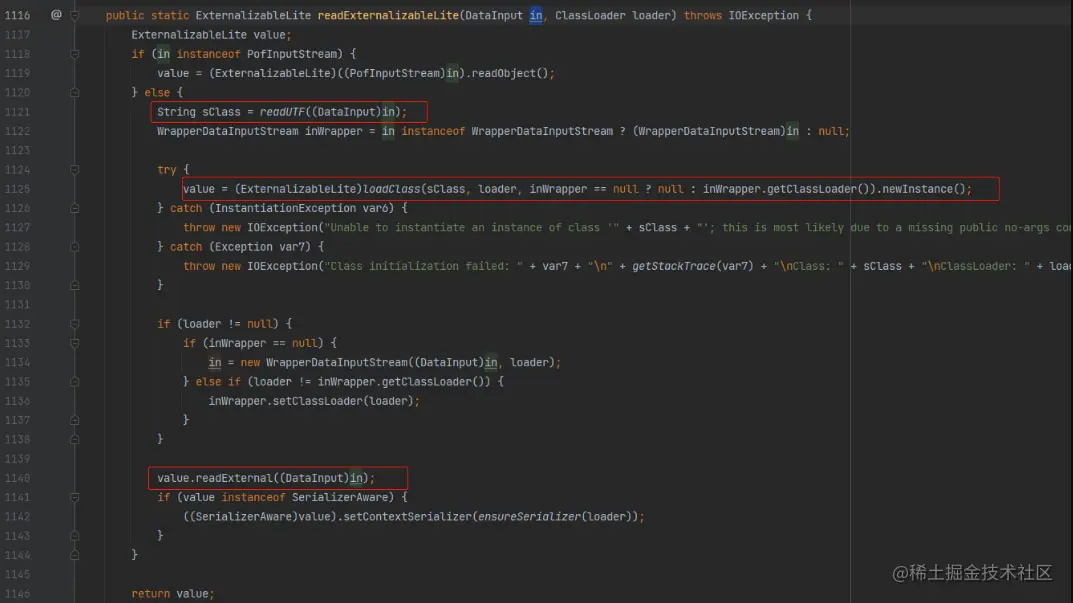The image size is (1073, 603).
Task: Collapse the readExternalizableLite method at line 1116
Action: (75, 15)
